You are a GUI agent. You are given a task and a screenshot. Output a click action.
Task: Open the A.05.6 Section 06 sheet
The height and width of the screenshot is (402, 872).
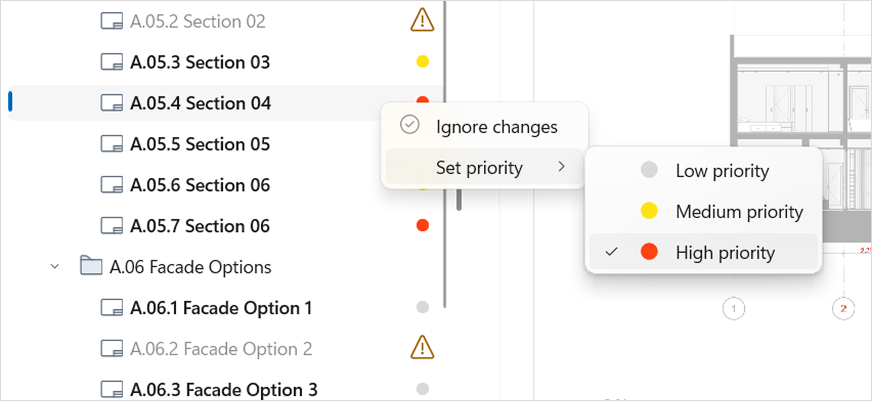(199, 185)
